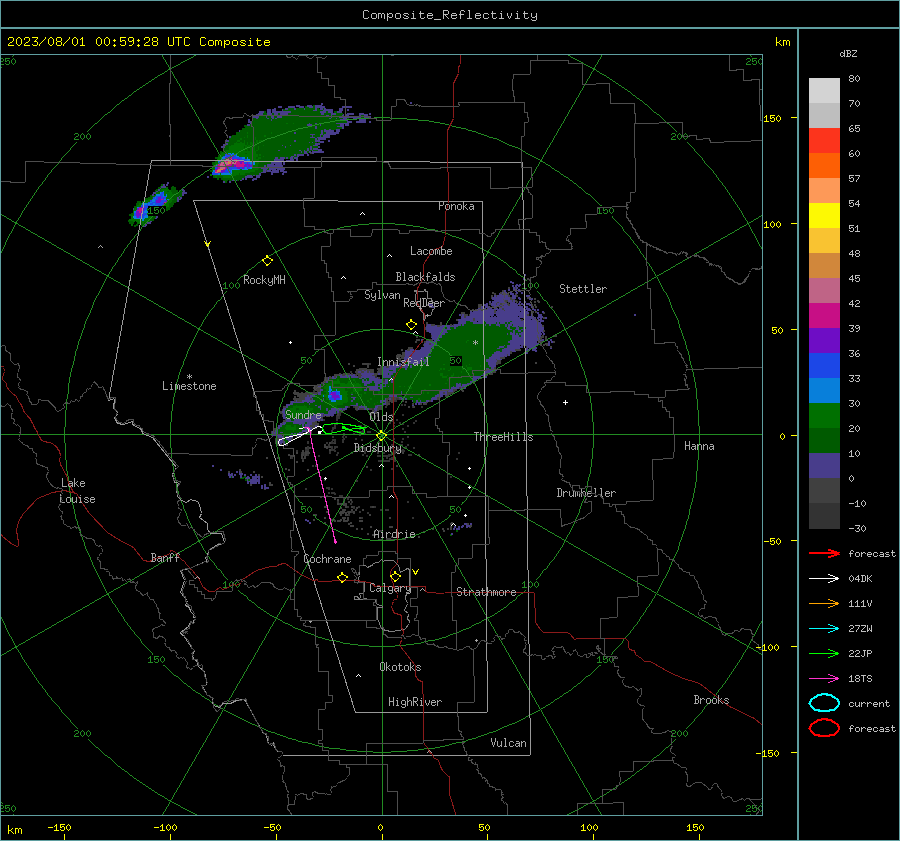Click the Drumheller town label
The height and width of the screenshot is (841, 900).
pos(586,493)
